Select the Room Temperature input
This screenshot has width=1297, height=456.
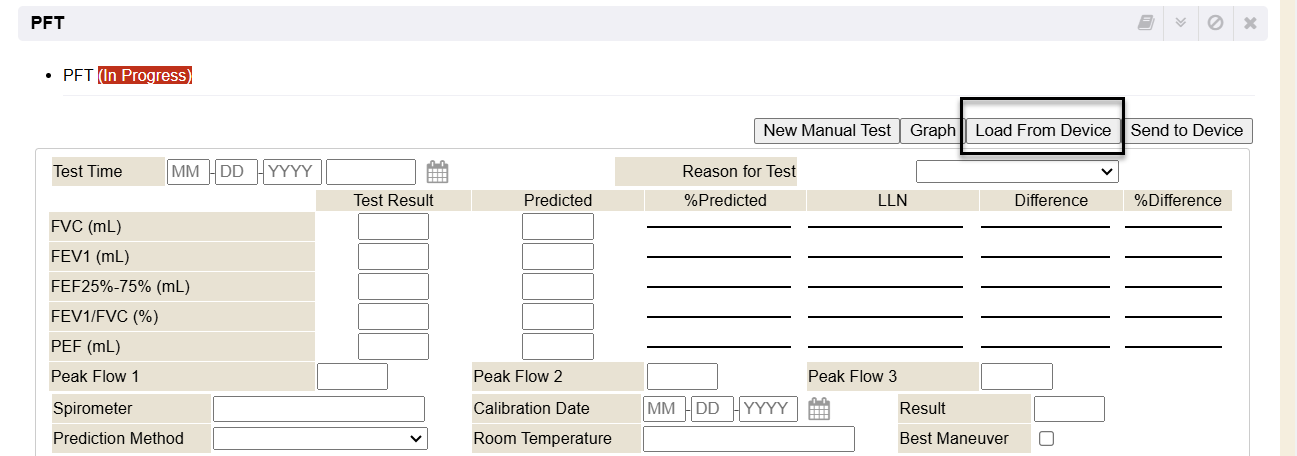click(748, 439)
